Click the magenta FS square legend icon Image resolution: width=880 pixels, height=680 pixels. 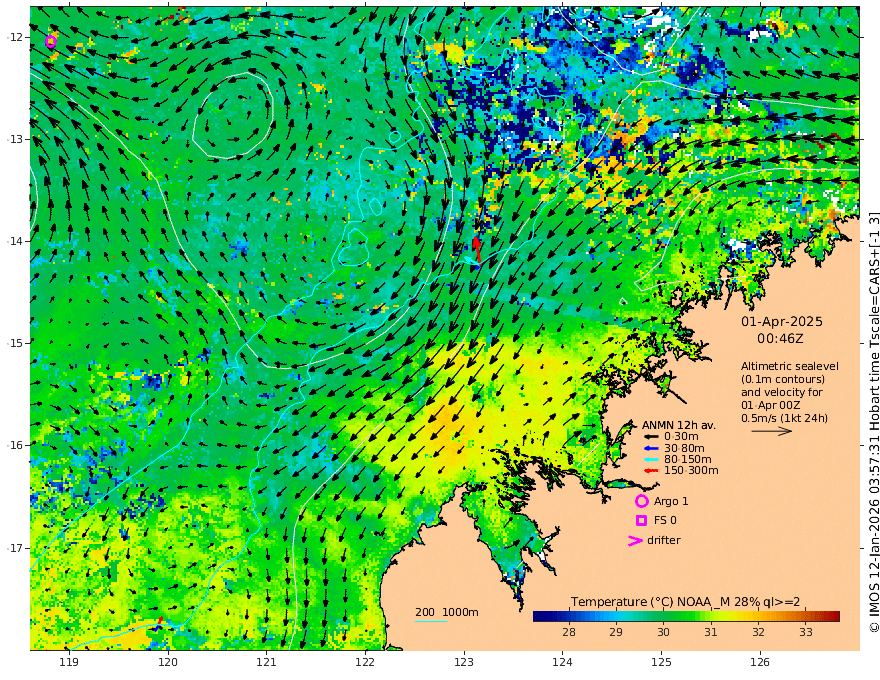pos(641,521)
